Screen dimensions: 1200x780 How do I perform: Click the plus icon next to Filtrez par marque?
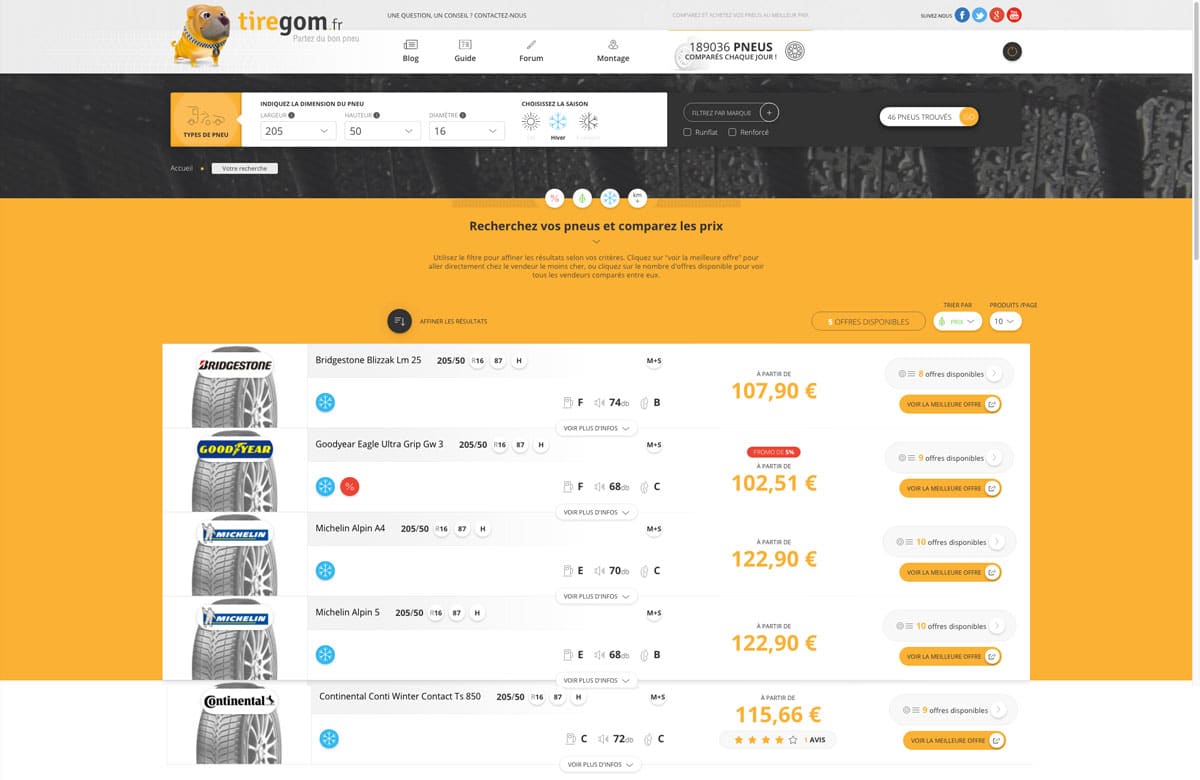(x=769, y=113)
